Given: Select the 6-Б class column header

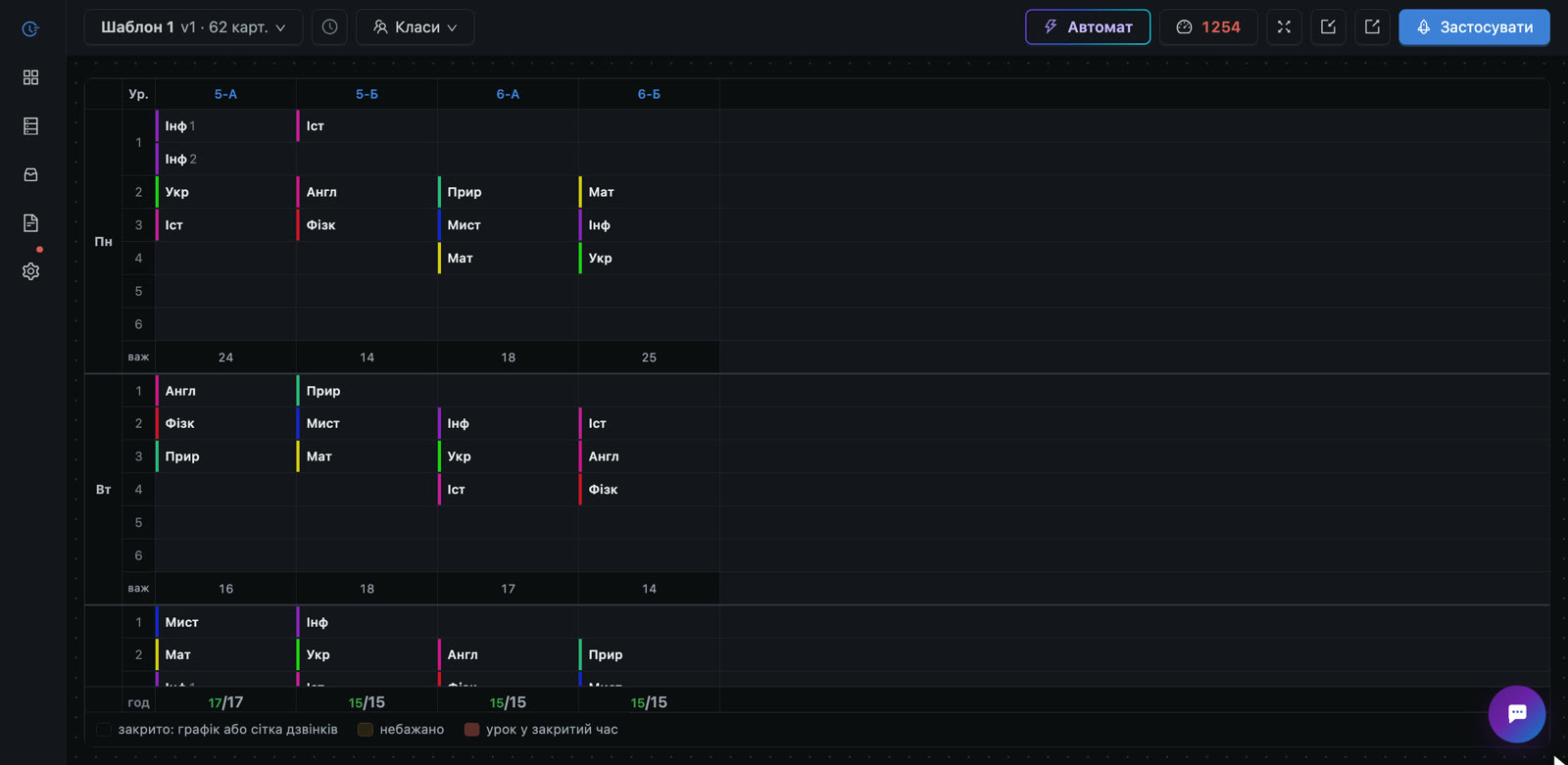Looking at the screenshot, I should point(649,94).
